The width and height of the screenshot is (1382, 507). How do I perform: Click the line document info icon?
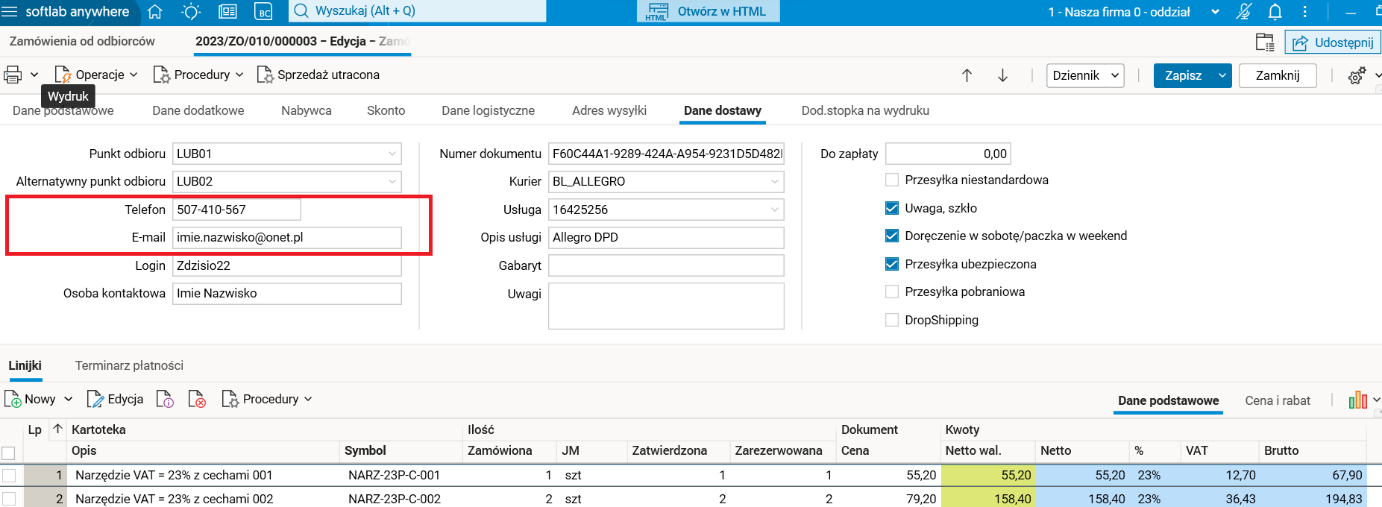pos(166,399)
